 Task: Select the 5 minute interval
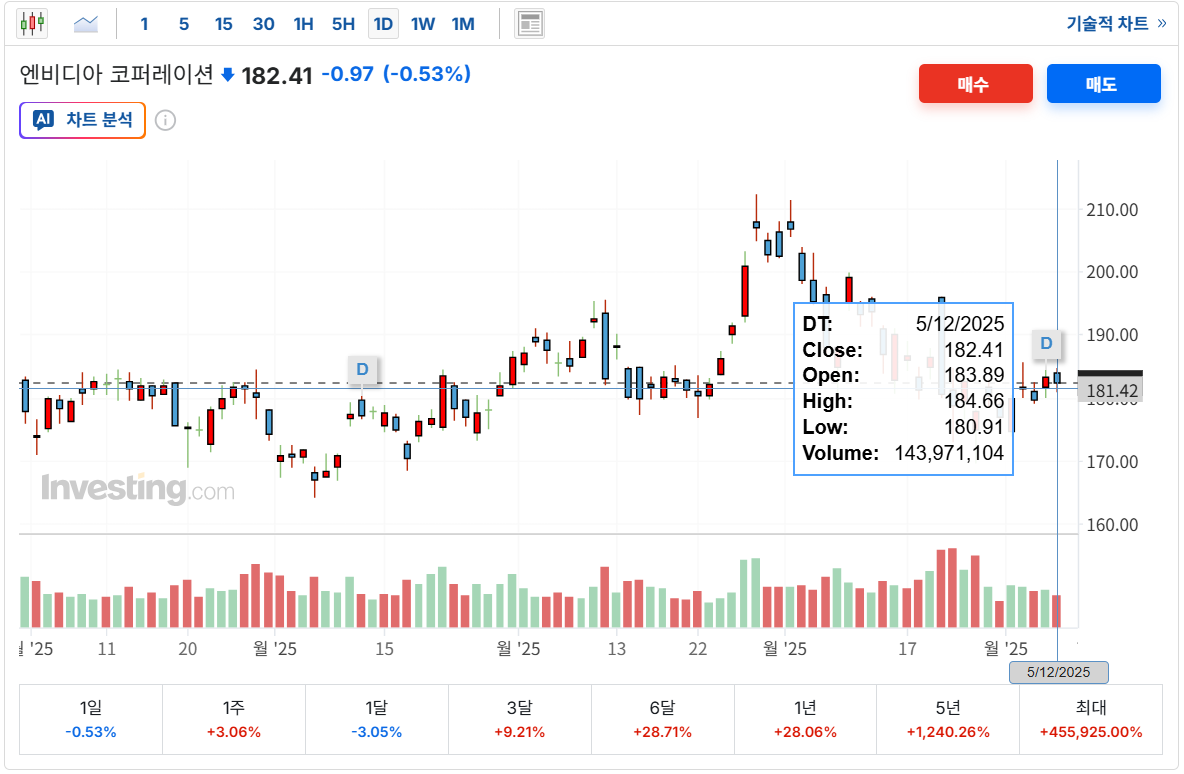click(x=183, y=24)
